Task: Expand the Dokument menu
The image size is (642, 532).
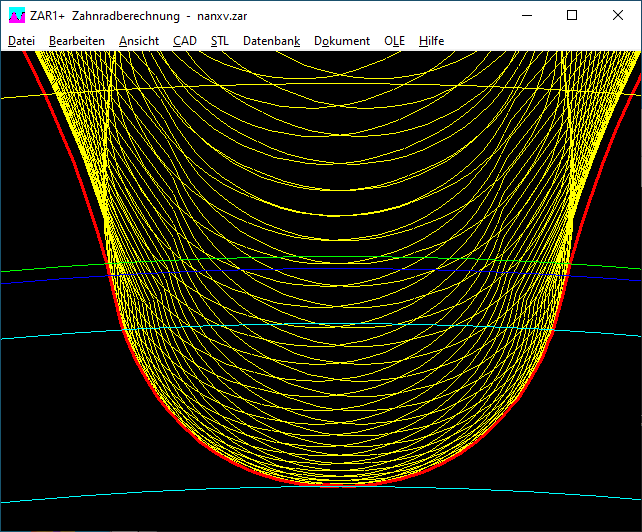Action: point(341,41)
